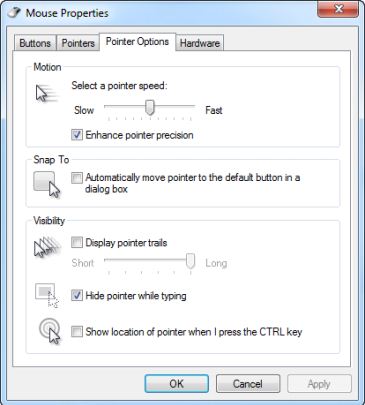Open the Pointers tab
Viewport: 365px width, 405px height.
coord(78,43)
